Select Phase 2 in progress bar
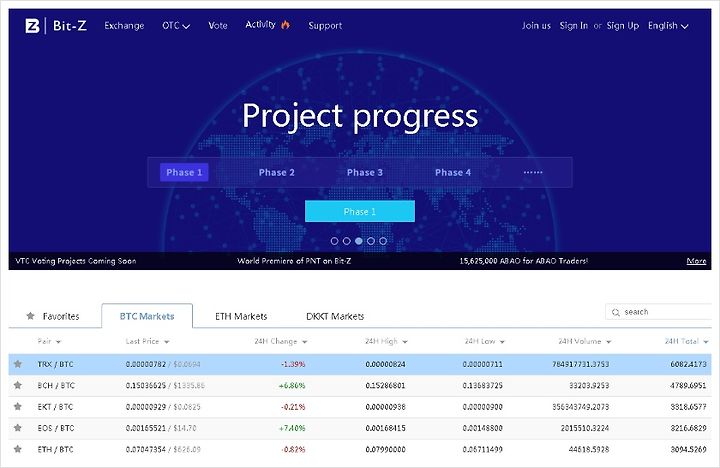The height and width of the screenshot is (468, 720). coord(276,172)
